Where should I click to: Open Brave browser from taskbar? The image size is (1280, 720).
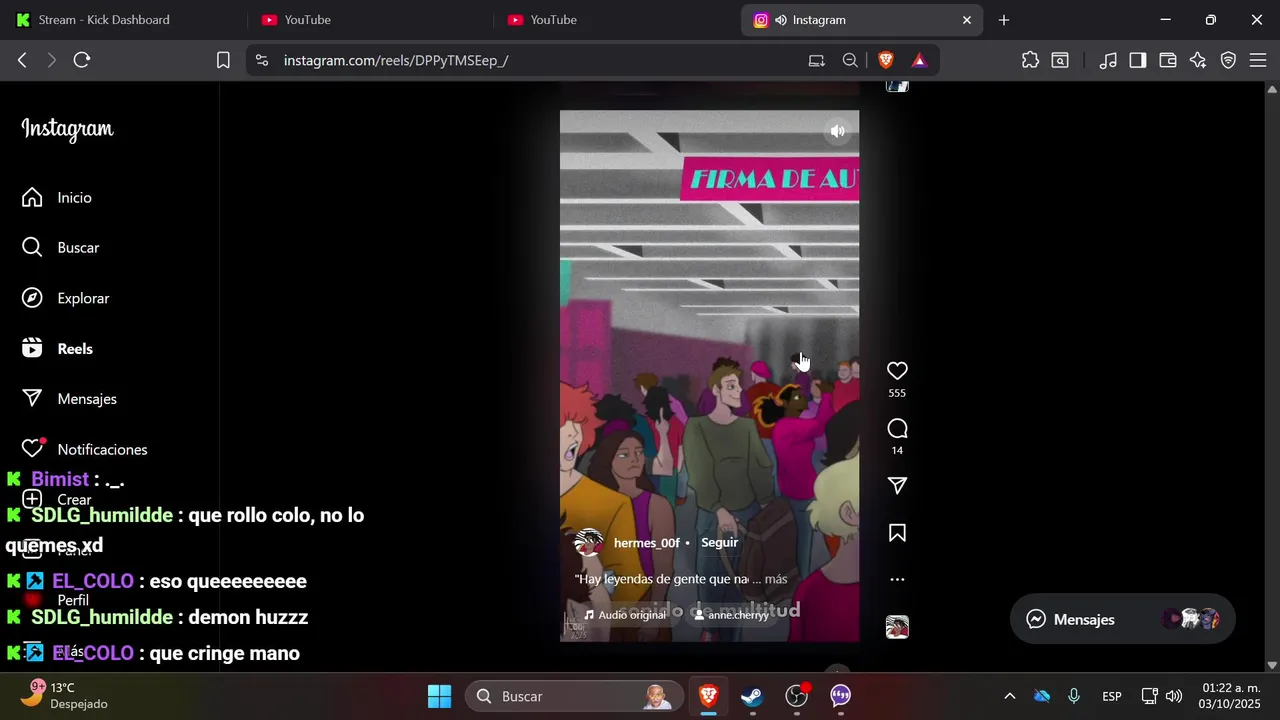point(708,696)
